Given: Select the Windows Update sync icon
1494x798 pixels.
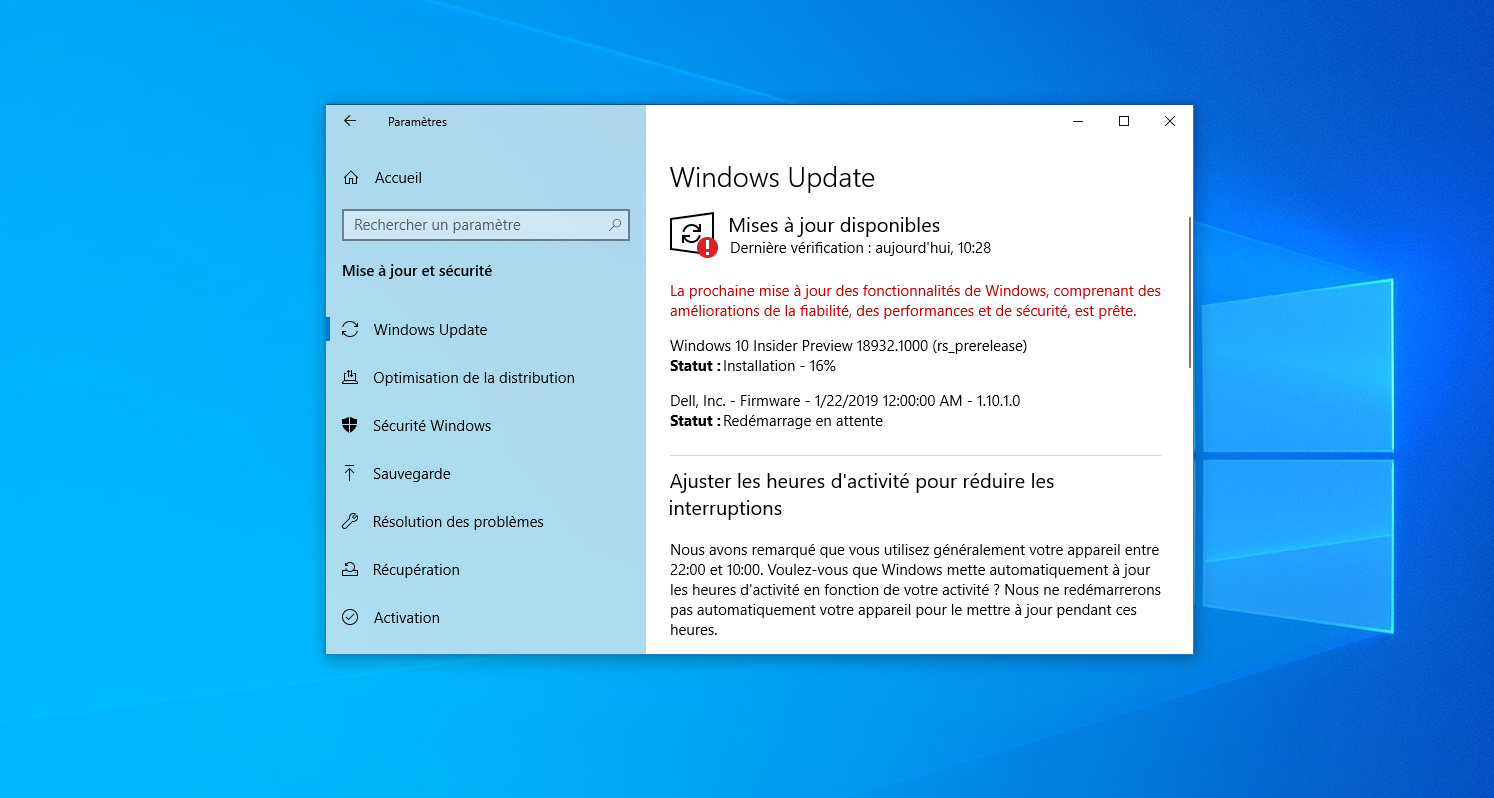Looking at the screenshot, I should (x=350, y=329).
